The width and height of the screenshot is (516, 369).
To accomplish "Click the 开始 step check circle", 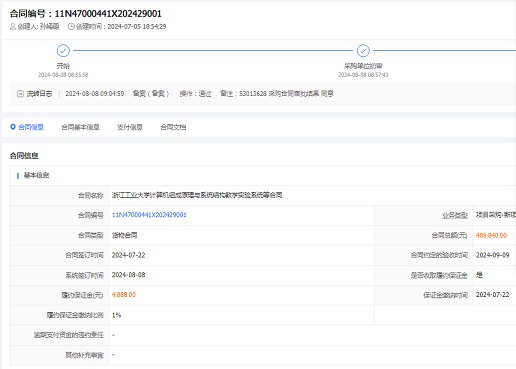I will tap(63, 51).
